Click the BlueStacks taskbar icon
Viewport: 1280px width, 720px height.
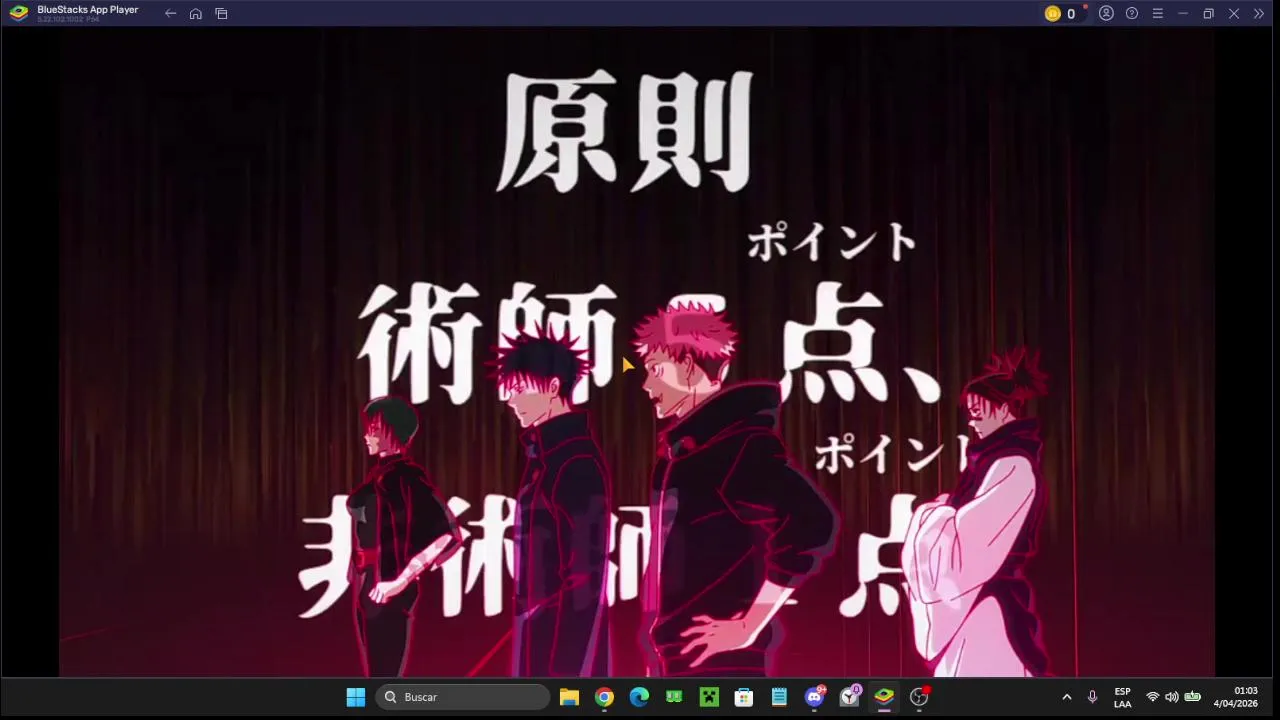(884, 697)
